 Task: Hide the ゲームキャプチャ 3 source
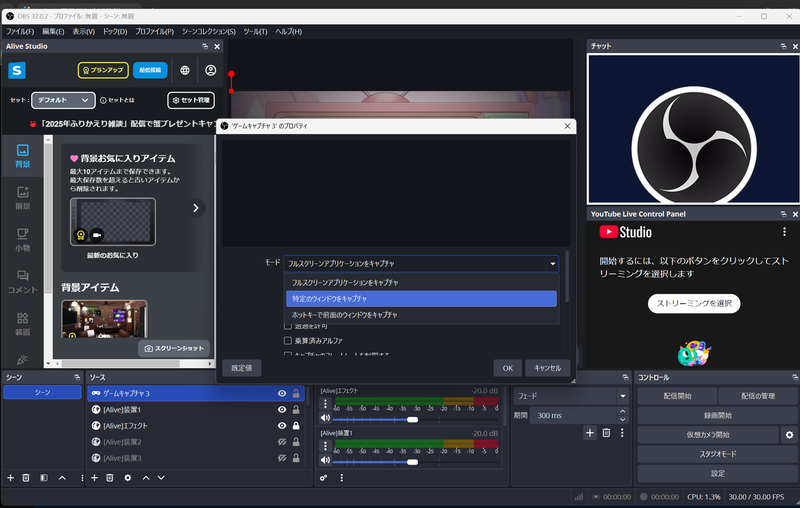coord(282,394)
